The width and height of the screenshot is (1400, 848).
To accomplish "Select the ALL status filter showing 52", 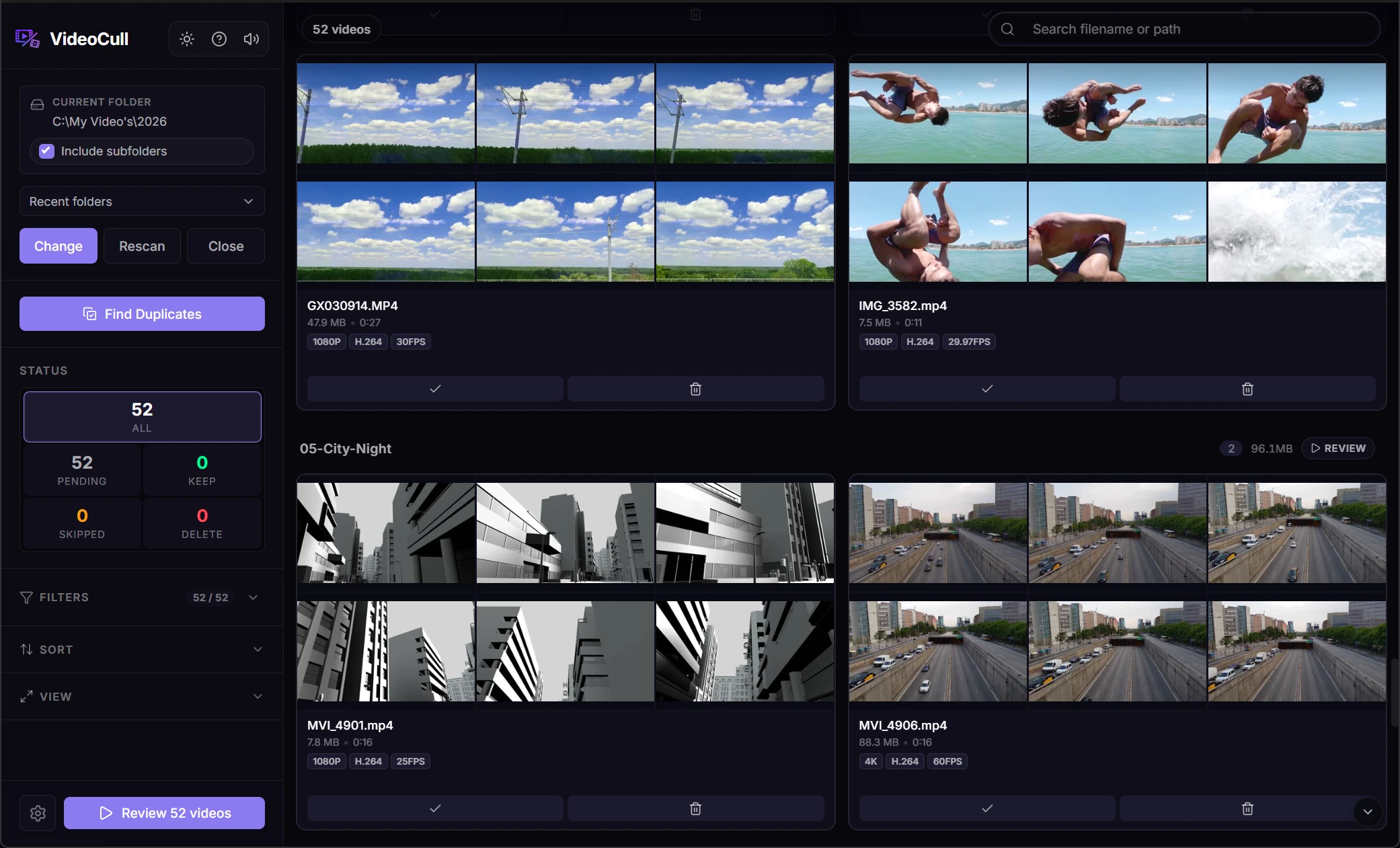I will pos(142,417).
